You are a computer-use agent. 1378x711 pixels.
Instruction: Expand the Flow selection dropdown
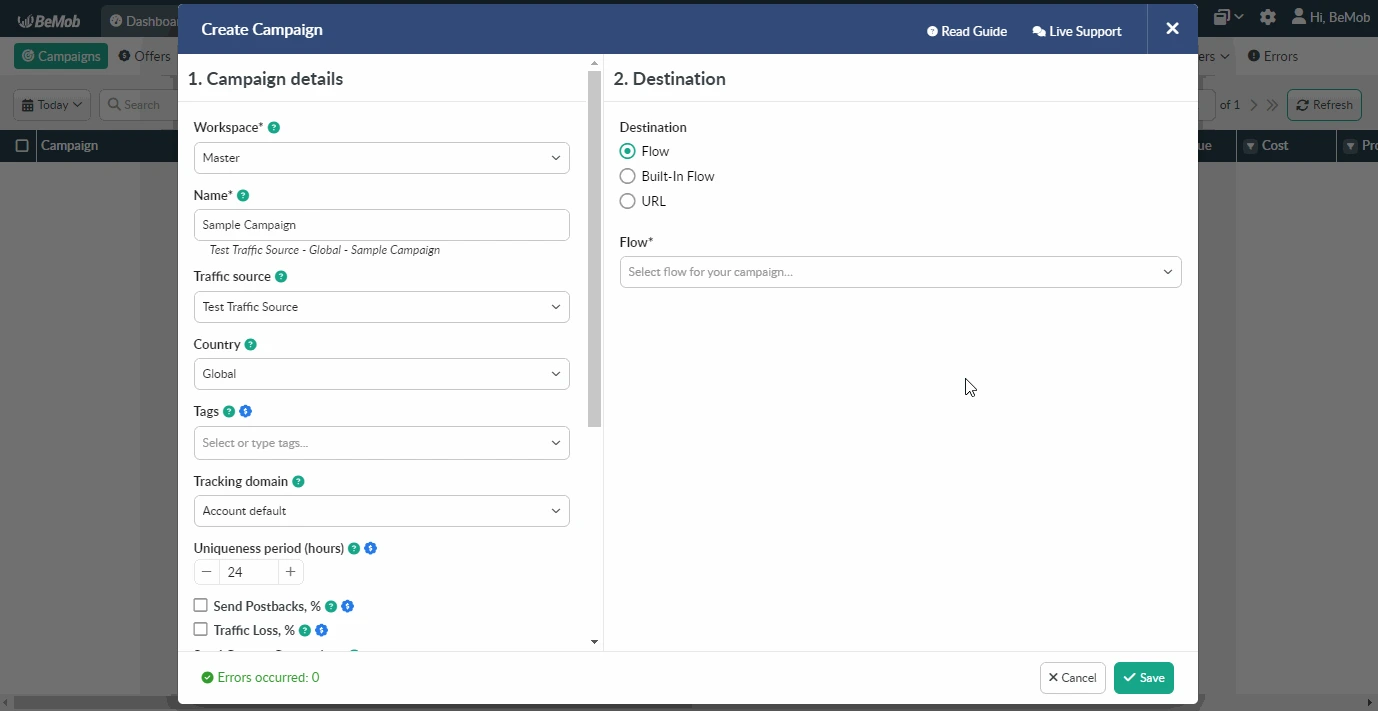click(x=900, y=272)
